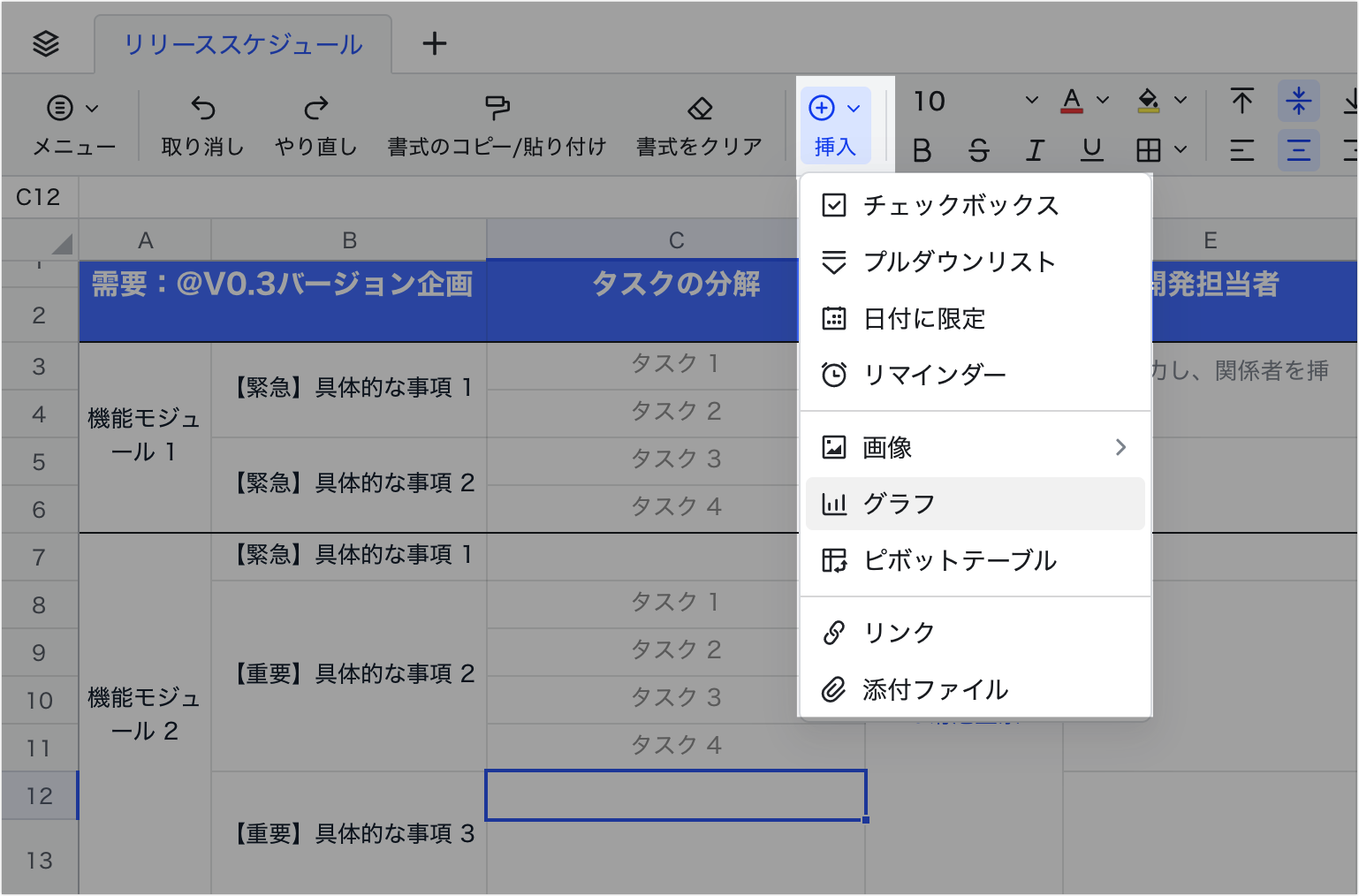
Task: Align cell content to top
Action: coord(1241,102)
